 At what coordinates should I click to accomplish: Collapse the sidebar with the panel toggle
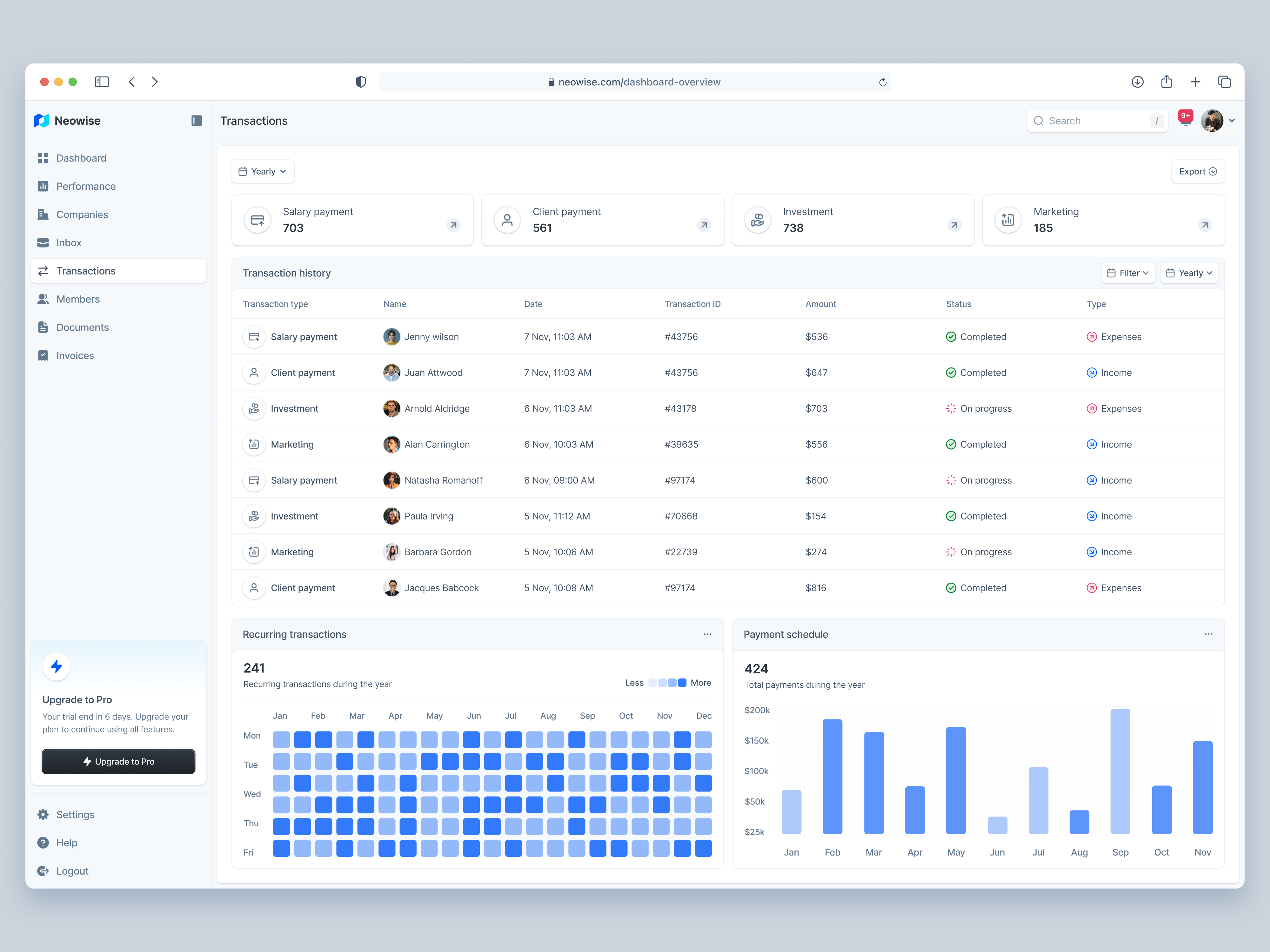(196, 121)
